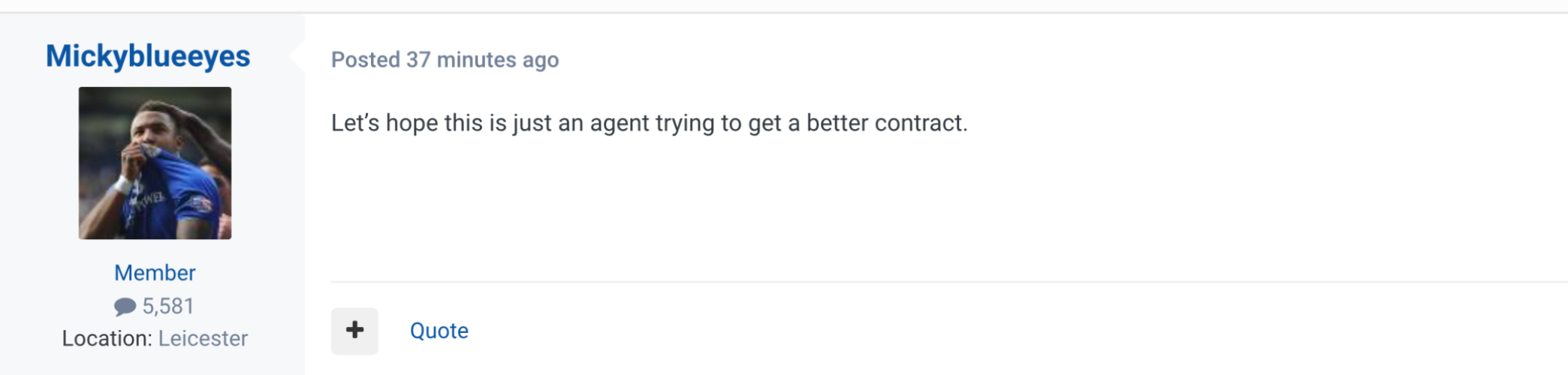
Task: Click the pointer arrow beside the username
Action: 298,56
